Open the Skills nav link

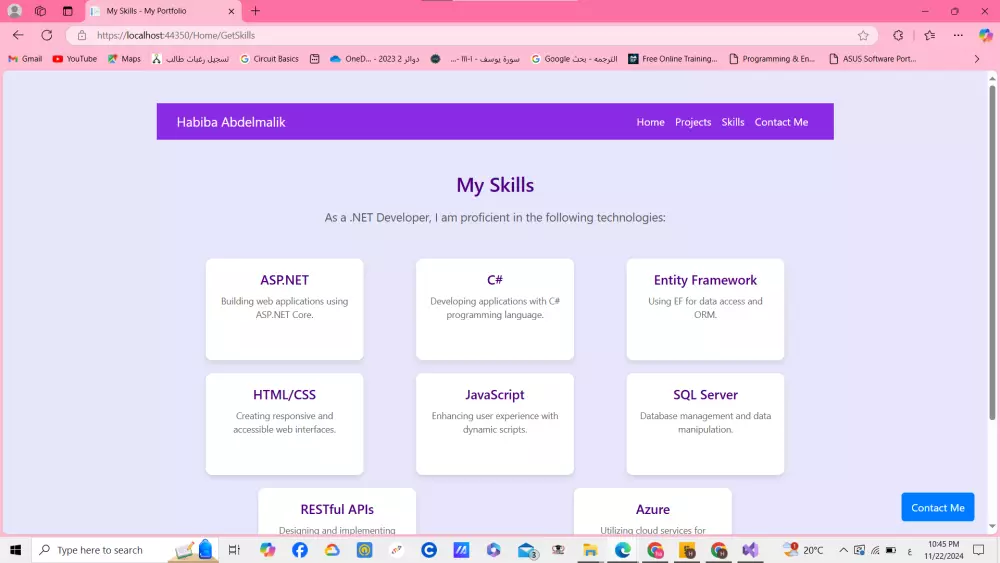tap(733, 122)
